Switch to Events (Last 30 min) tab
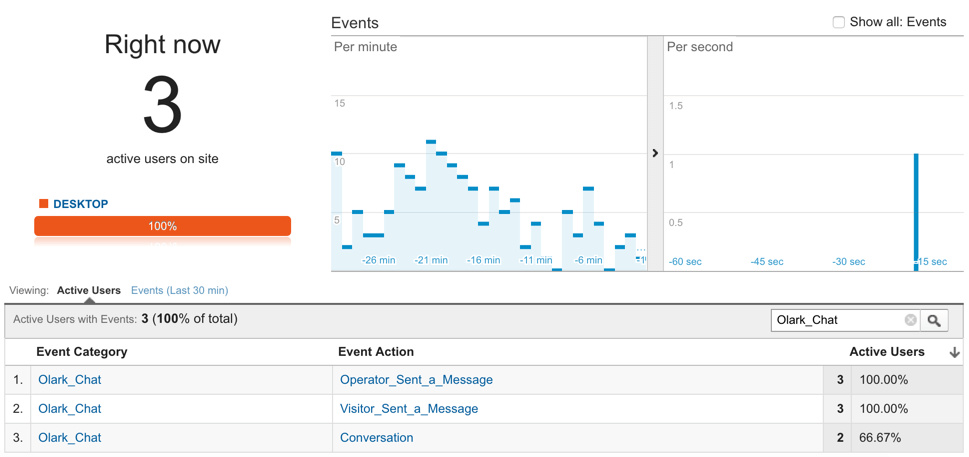Screen dimensions: 969x457 179,290
